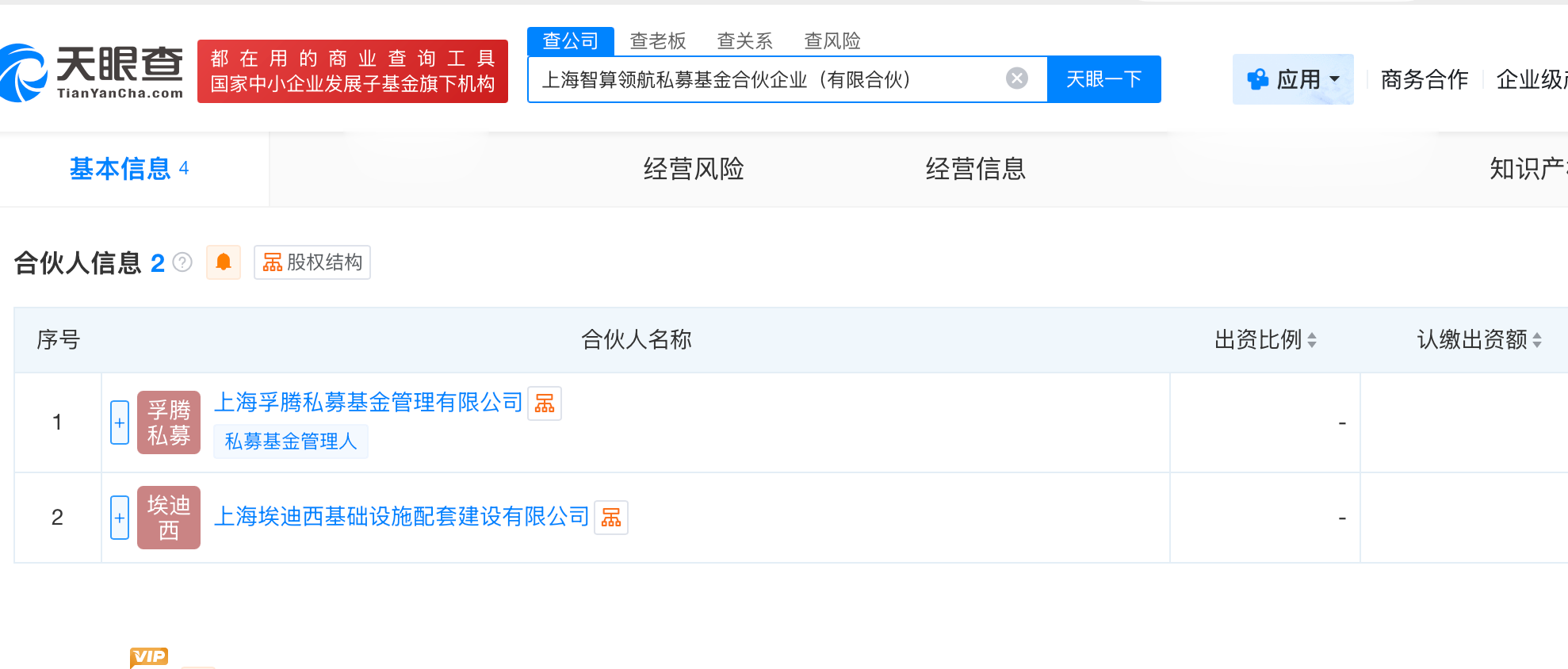The width and height of the screenshot is (1568, 669).
Task: Click the 天眼一下 search button
Action: click(1104, 79)
